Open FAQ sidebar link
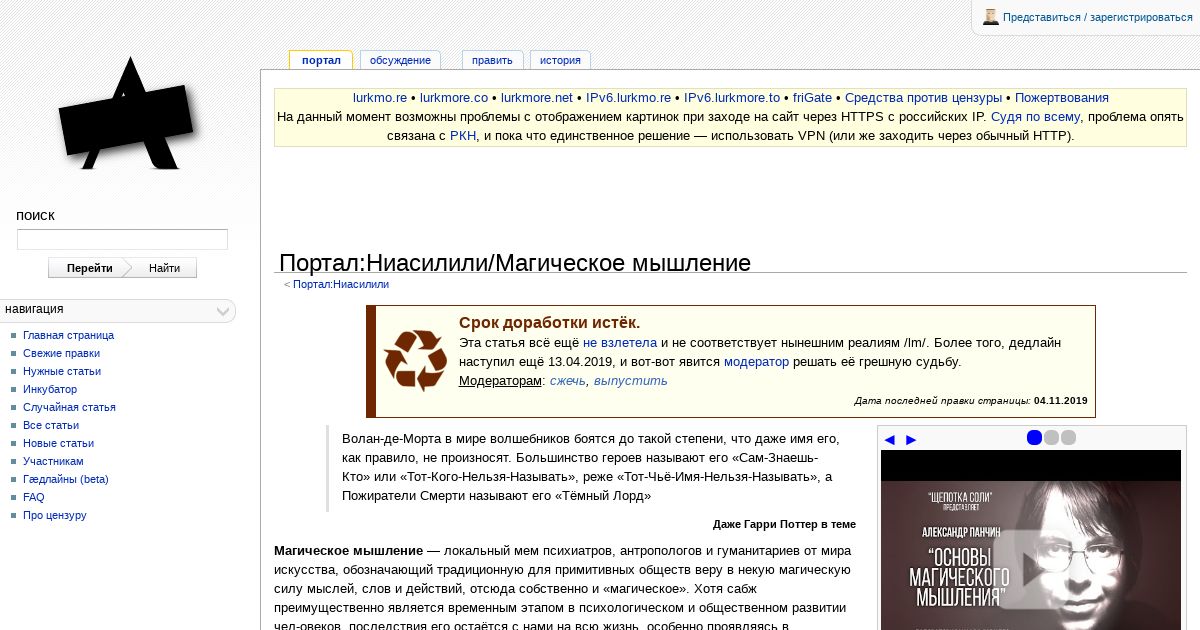The height and width of the screenshot is (630, 1200). [34, 497]
